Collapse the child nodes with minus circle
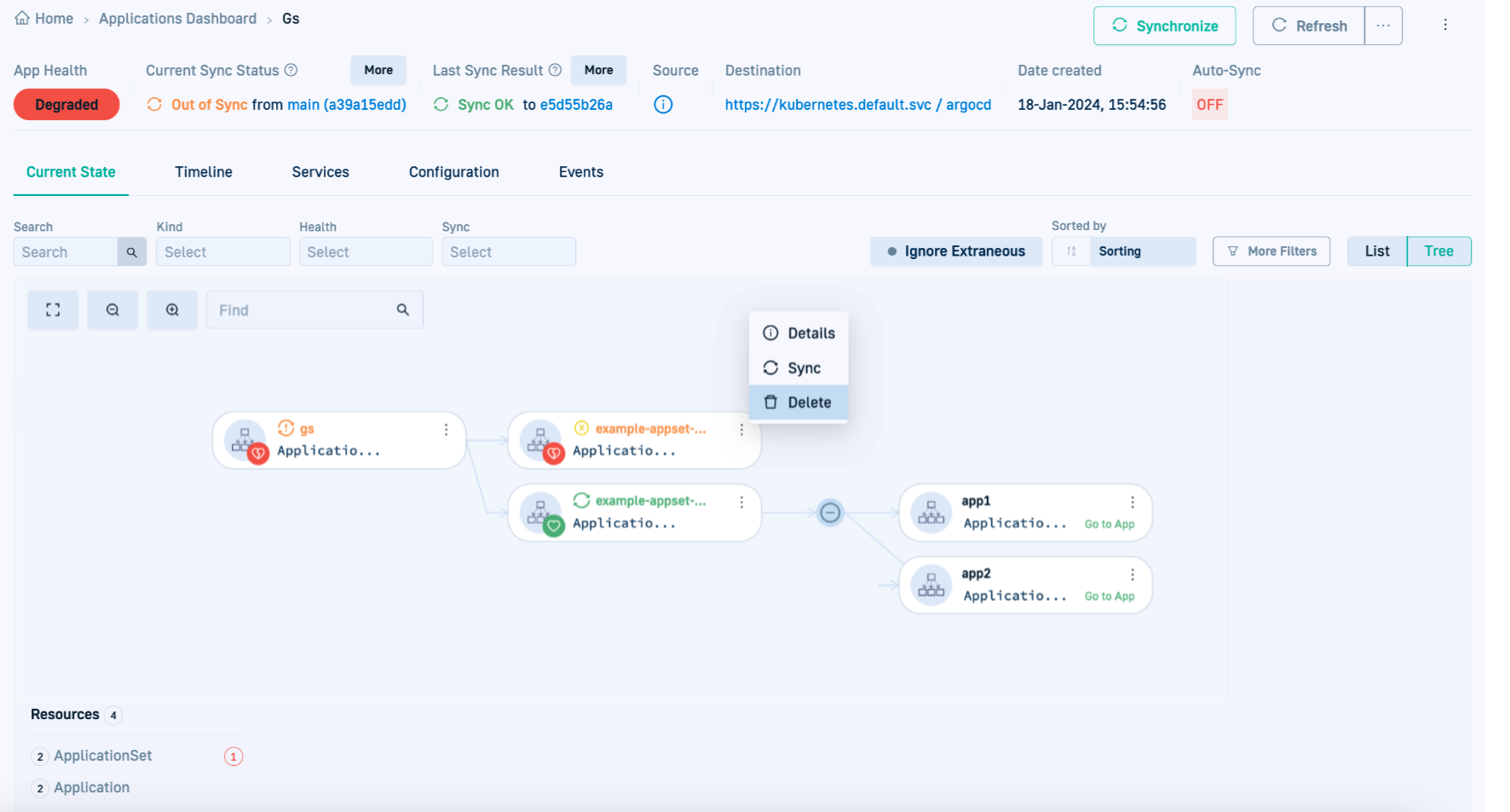The width and height of the screenshot is (1510, 812). [x=830, y=513]
